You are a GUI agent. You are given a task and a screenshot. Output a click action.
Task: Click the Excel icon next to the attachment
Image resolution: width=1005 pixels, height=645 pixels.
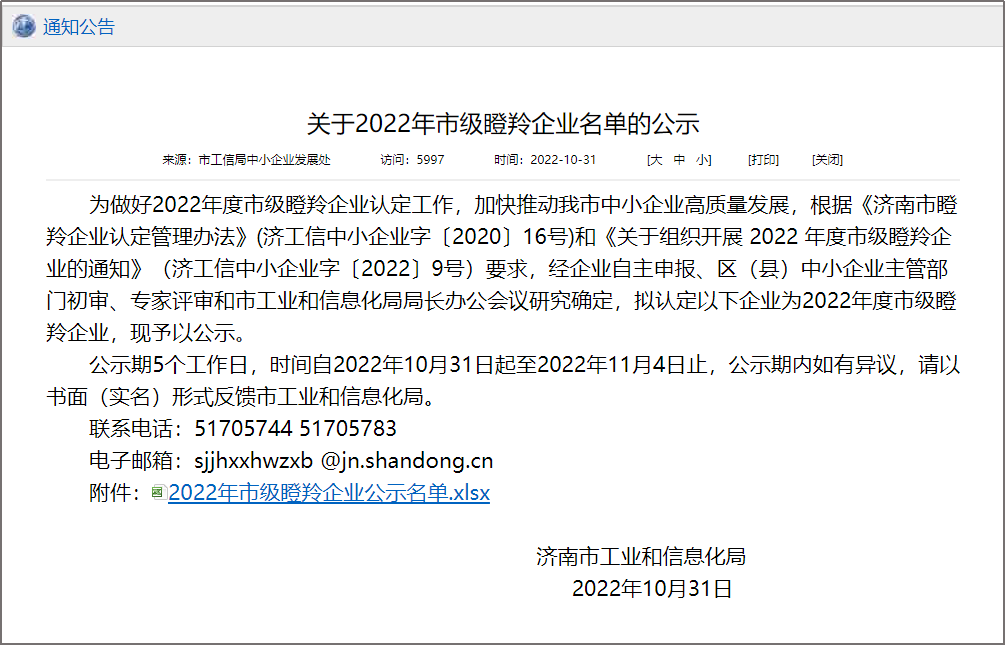tap(158, 493)
